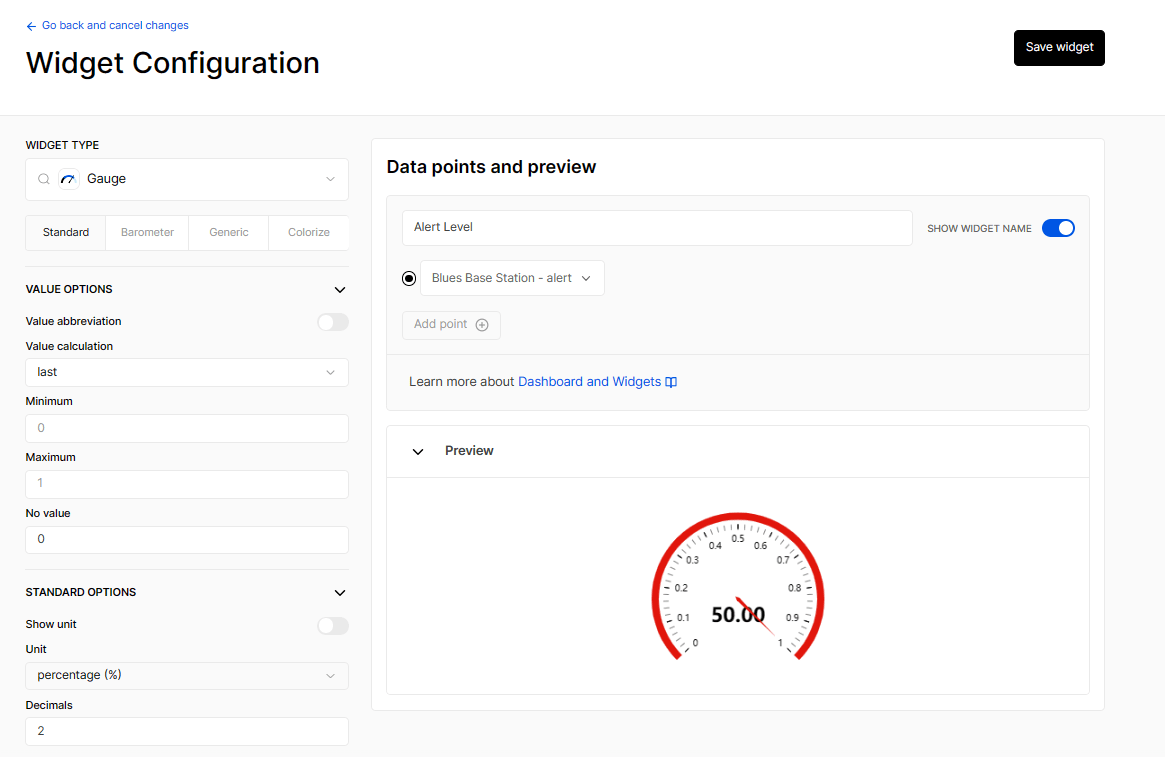
Task: Click the back arrow icon
Action: (31, 26)
